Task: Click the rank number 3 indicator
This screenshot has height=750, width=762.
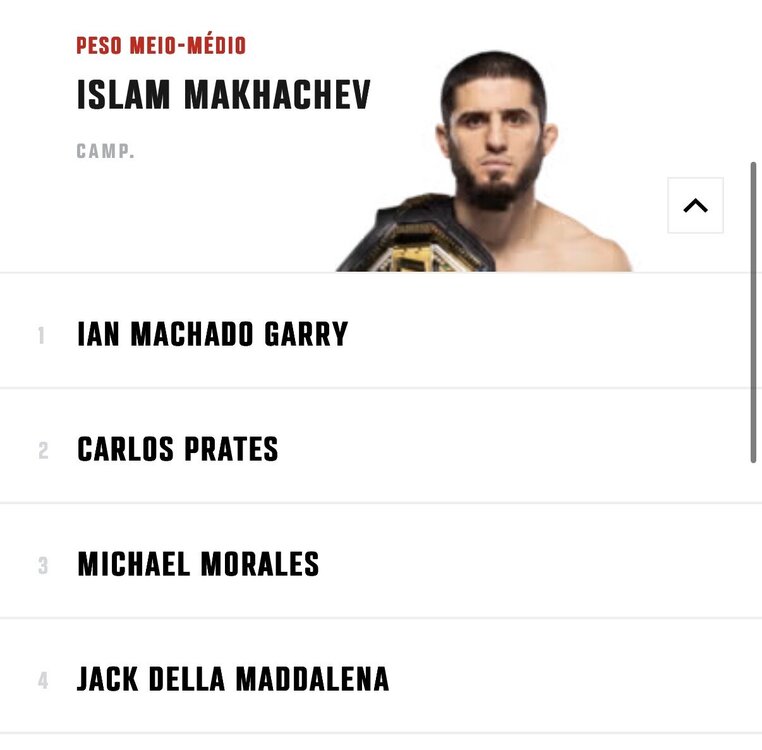Action: point(43,566)
